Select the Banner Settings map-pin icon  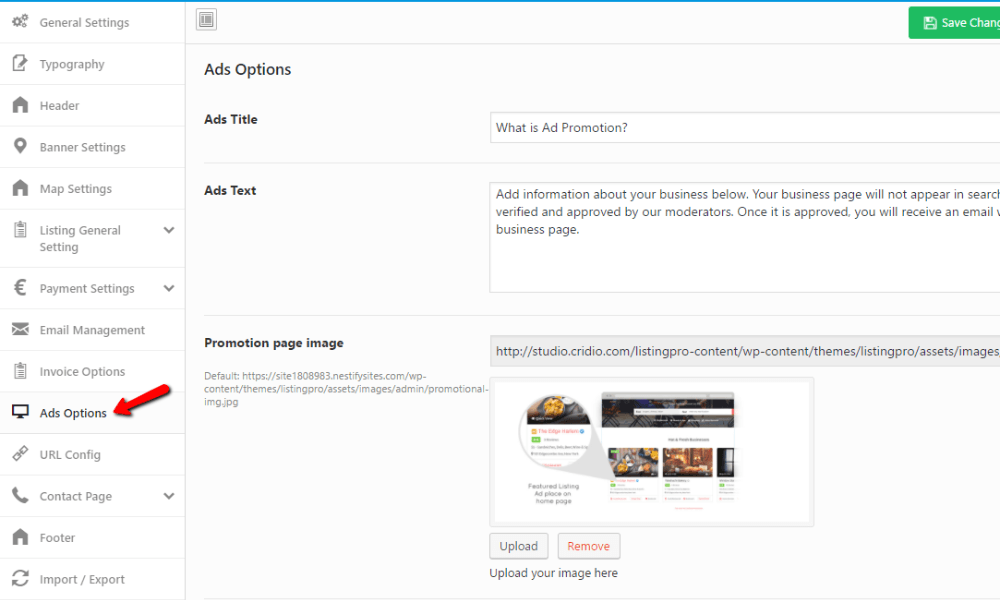20,147
